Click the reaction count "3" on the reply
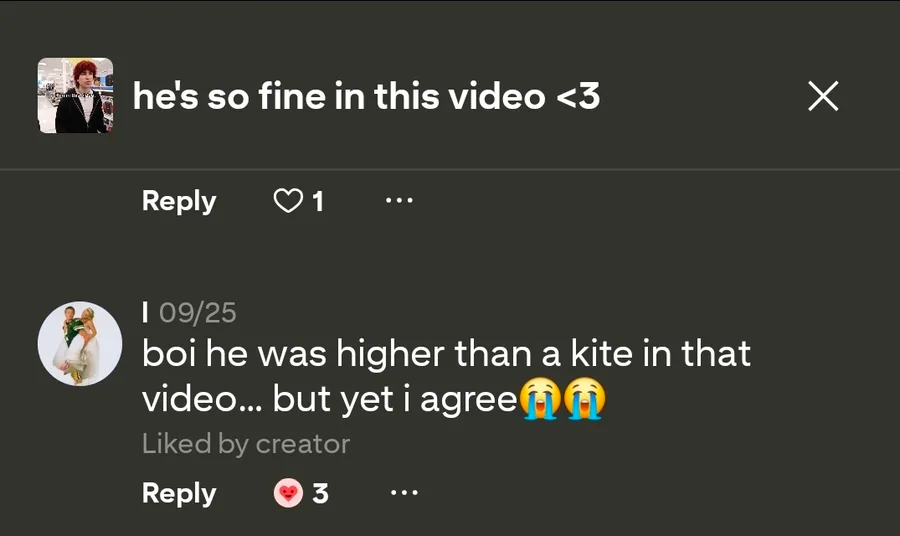 pyautogui.click(x=320, y=493)
